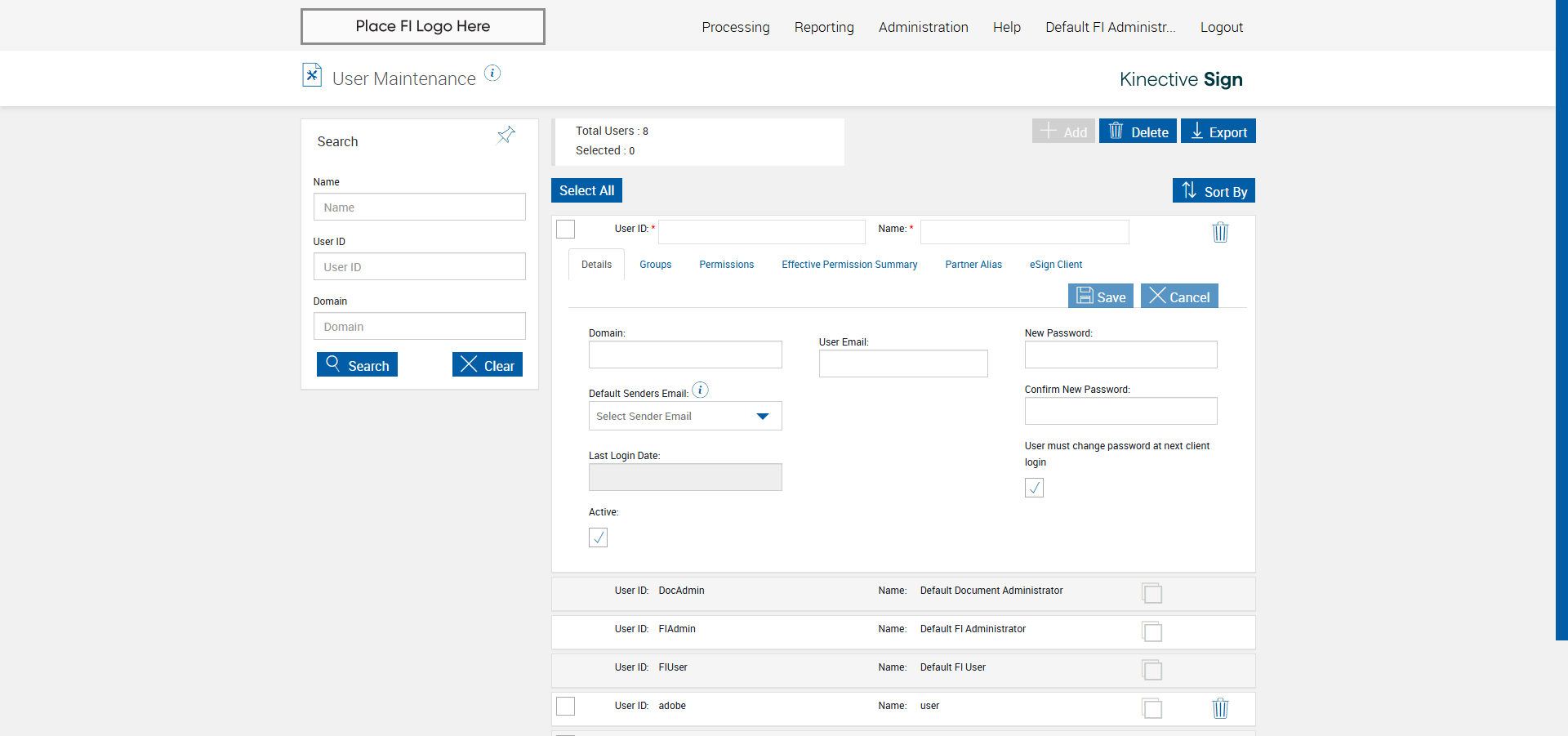This screenshot has width=1568, height=736.
Task: Click the User Email input field
Action: (x=903, y=364)
